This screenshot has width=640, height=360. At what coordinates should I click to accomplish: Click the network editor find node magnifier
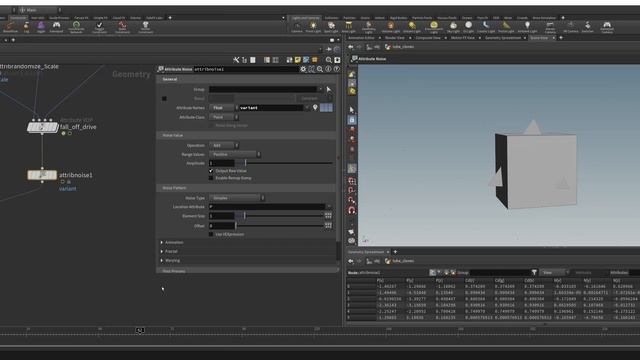[329, 60]
